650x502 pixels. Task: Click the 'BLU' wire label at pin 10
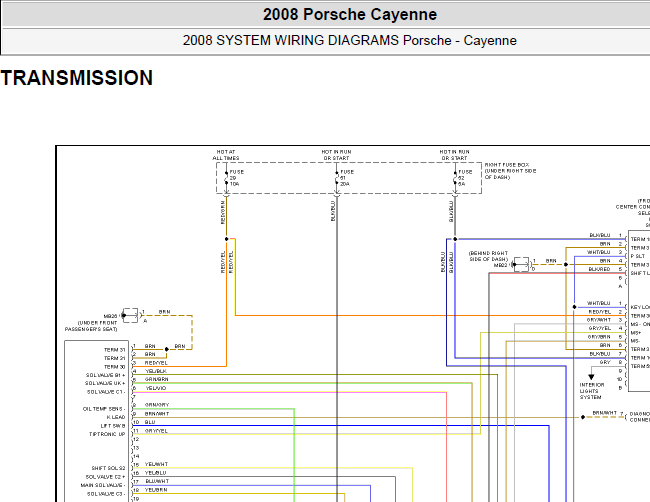pyautogui.click(x=150, y=422)
